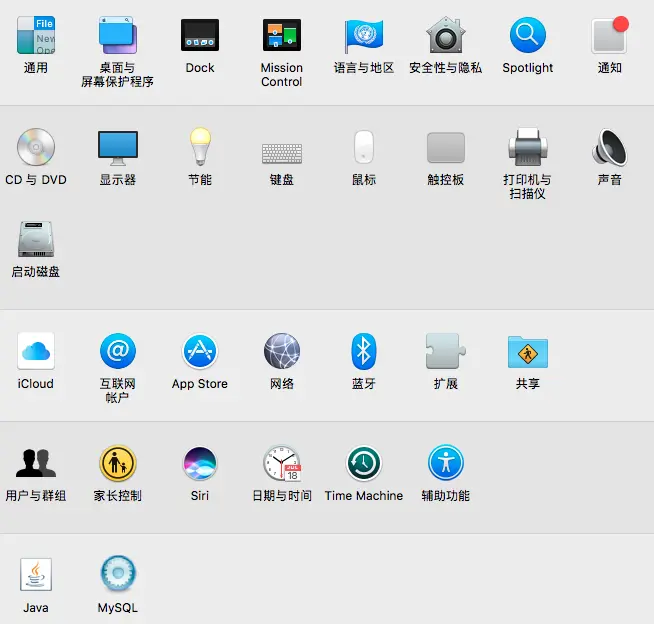Viewport: 654px width, 624px height.
Task: Open the MySQL preference pane icon
Action: point(118,574)
